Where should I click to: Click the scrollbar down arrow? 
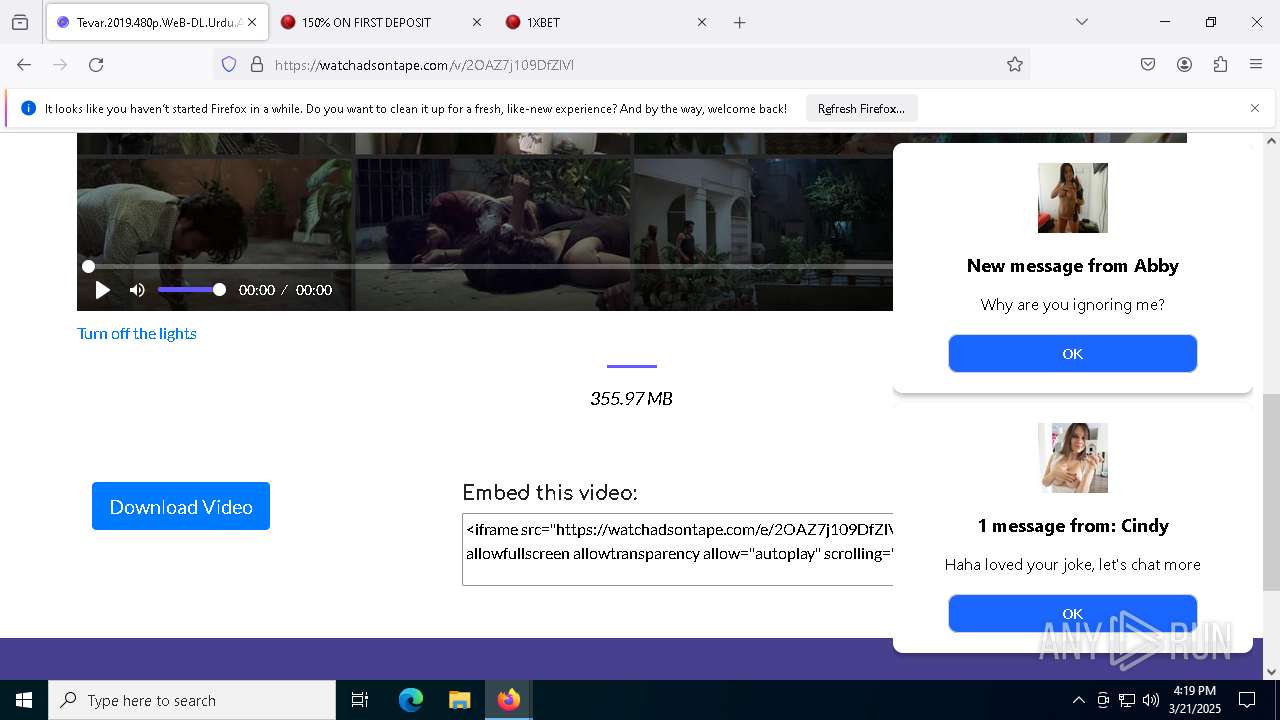pyautogui.click(x=1271, y=671)
